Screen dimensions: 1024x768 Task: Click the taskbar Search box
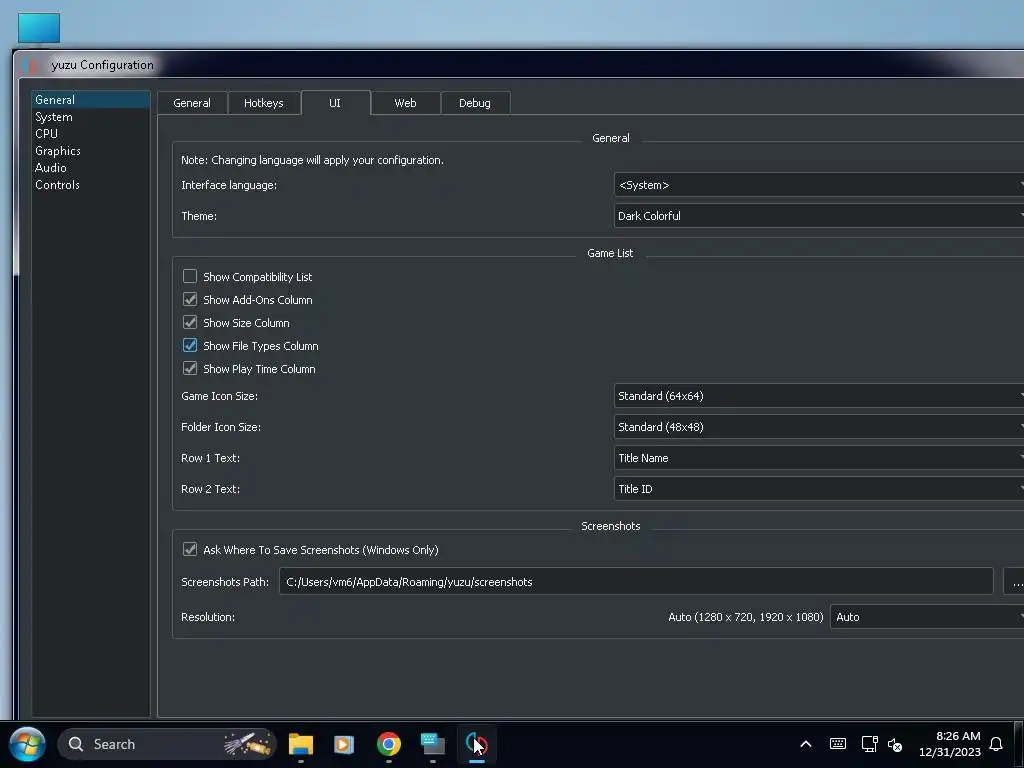tap(167, 744)
